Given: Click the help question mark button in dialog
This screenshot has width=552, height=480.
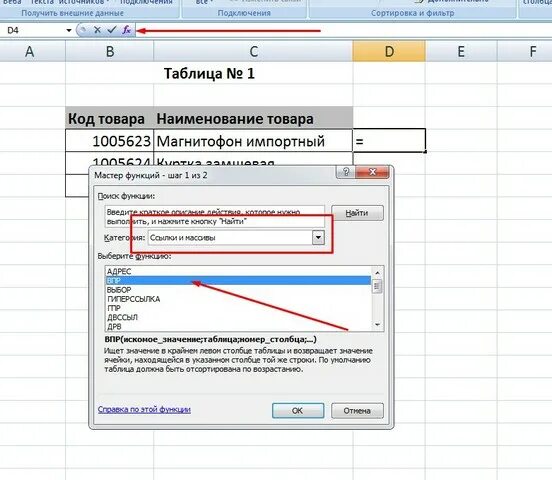Looking at the screenshot, I should tap(346, 172).
